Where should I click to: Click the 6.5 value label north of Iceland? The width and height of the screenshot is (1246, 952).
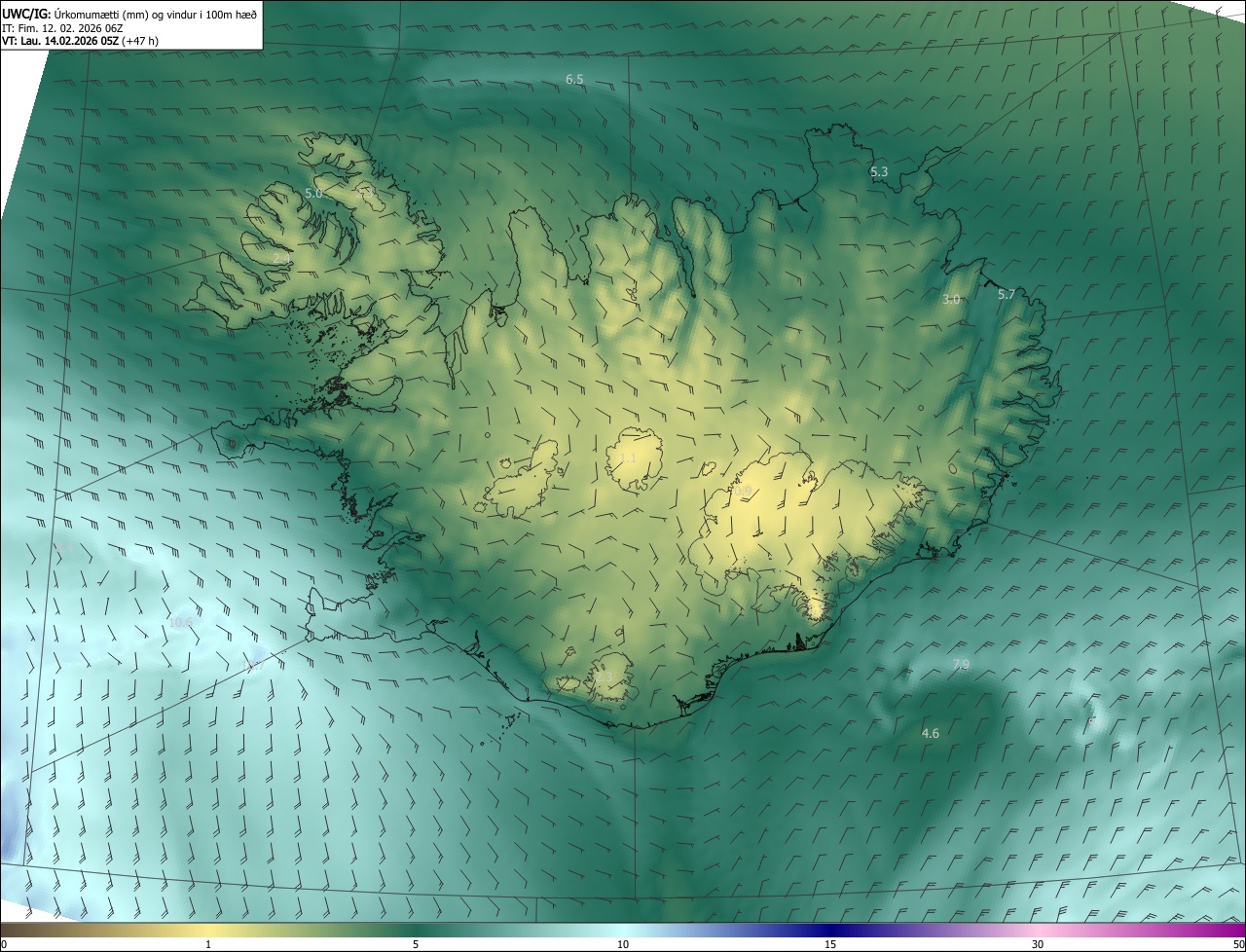click(x=574, y=79)
